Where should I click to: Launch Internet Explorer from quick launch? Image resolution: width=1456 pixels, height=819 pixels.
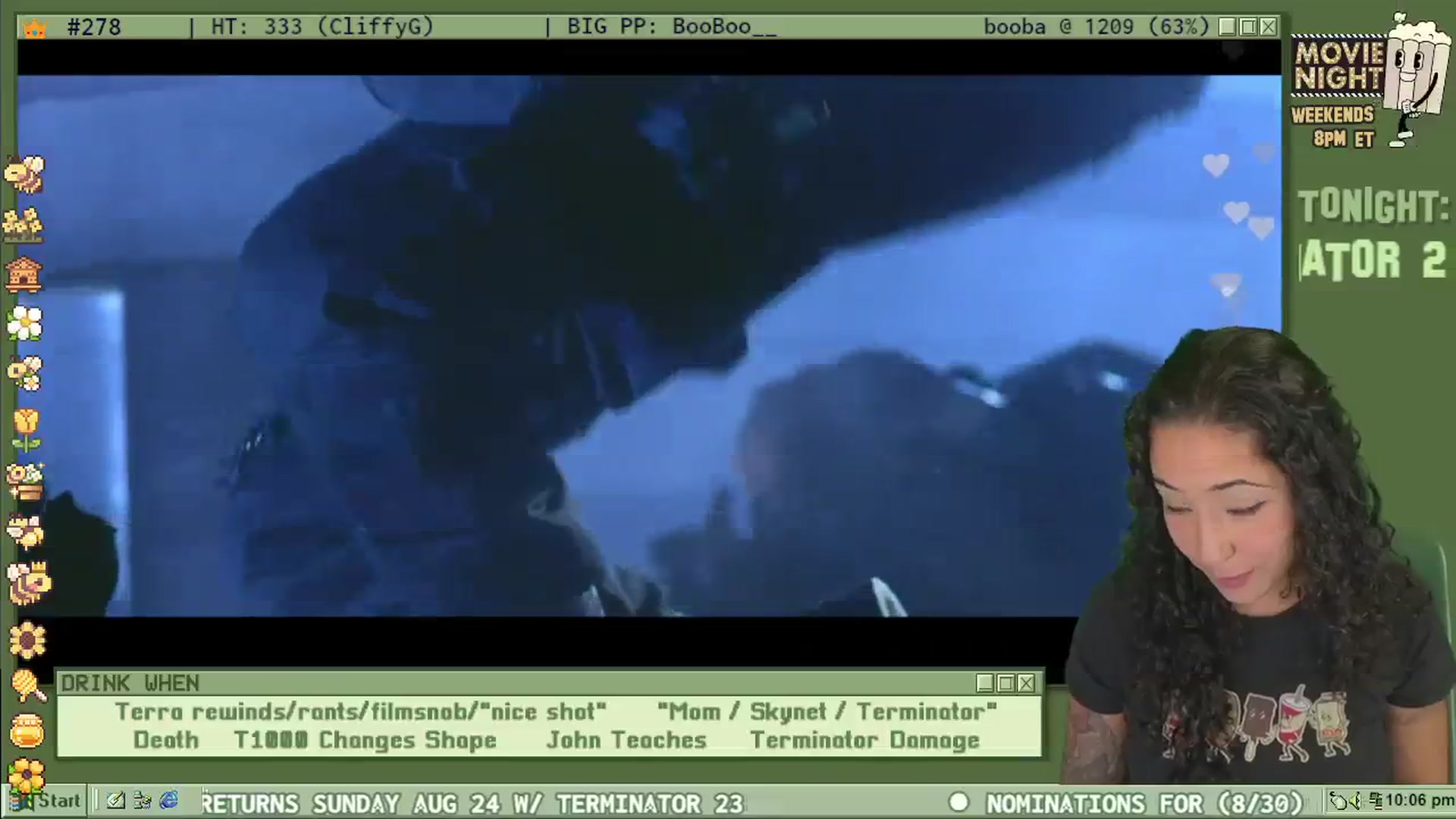pos(168,801)
